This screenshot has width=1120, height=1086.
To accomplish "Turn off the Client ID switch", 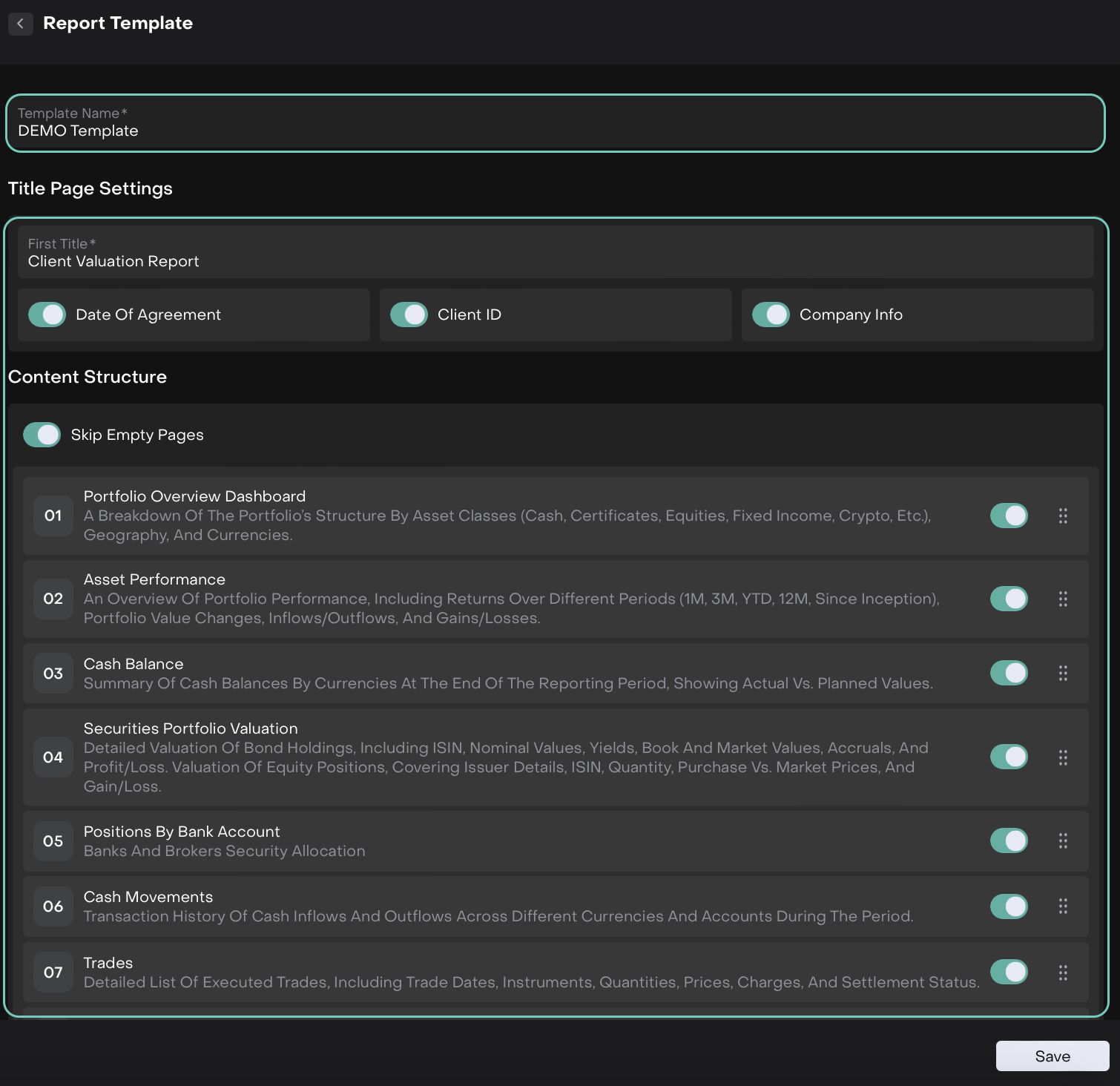I will click(x=409, y=315).
